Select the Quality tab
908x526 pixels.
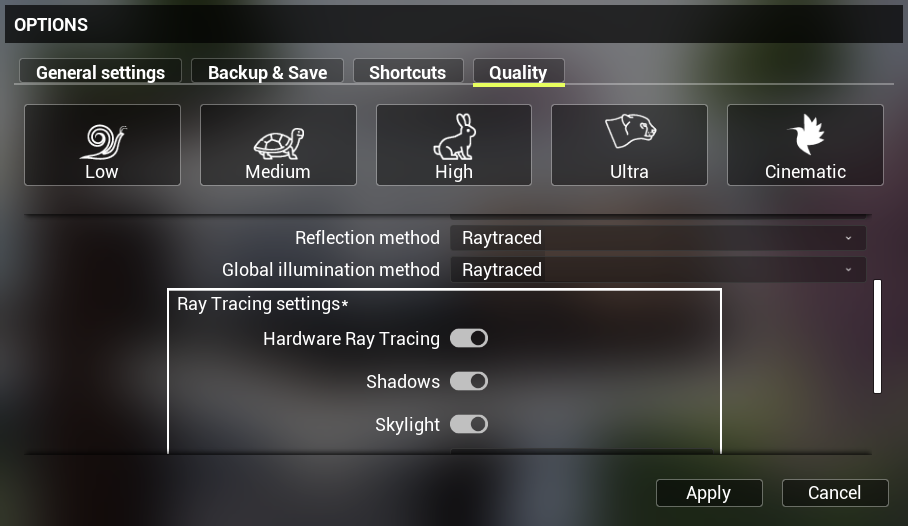point(518,72)
